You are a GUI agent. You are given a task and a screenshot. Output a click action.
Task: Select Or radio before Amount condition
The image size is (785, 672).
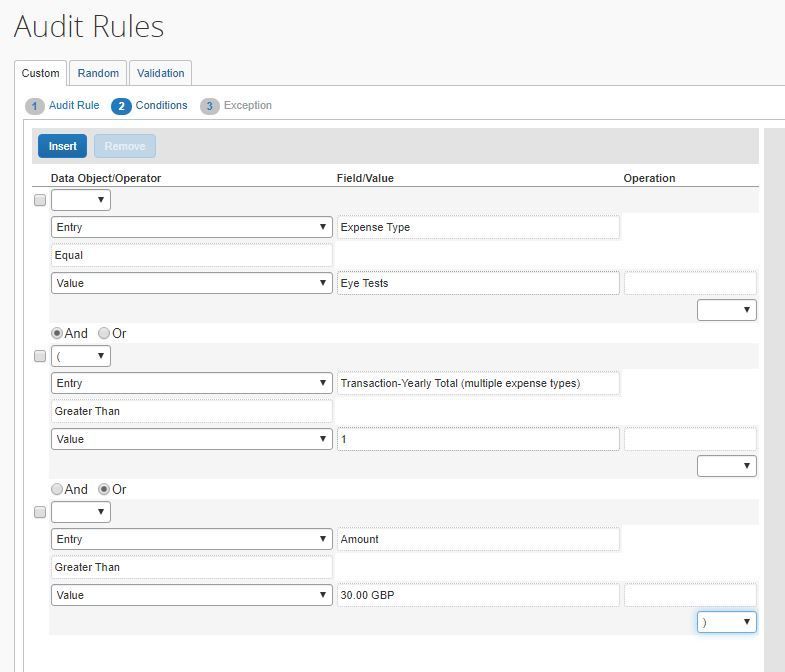tap(104, 489)
